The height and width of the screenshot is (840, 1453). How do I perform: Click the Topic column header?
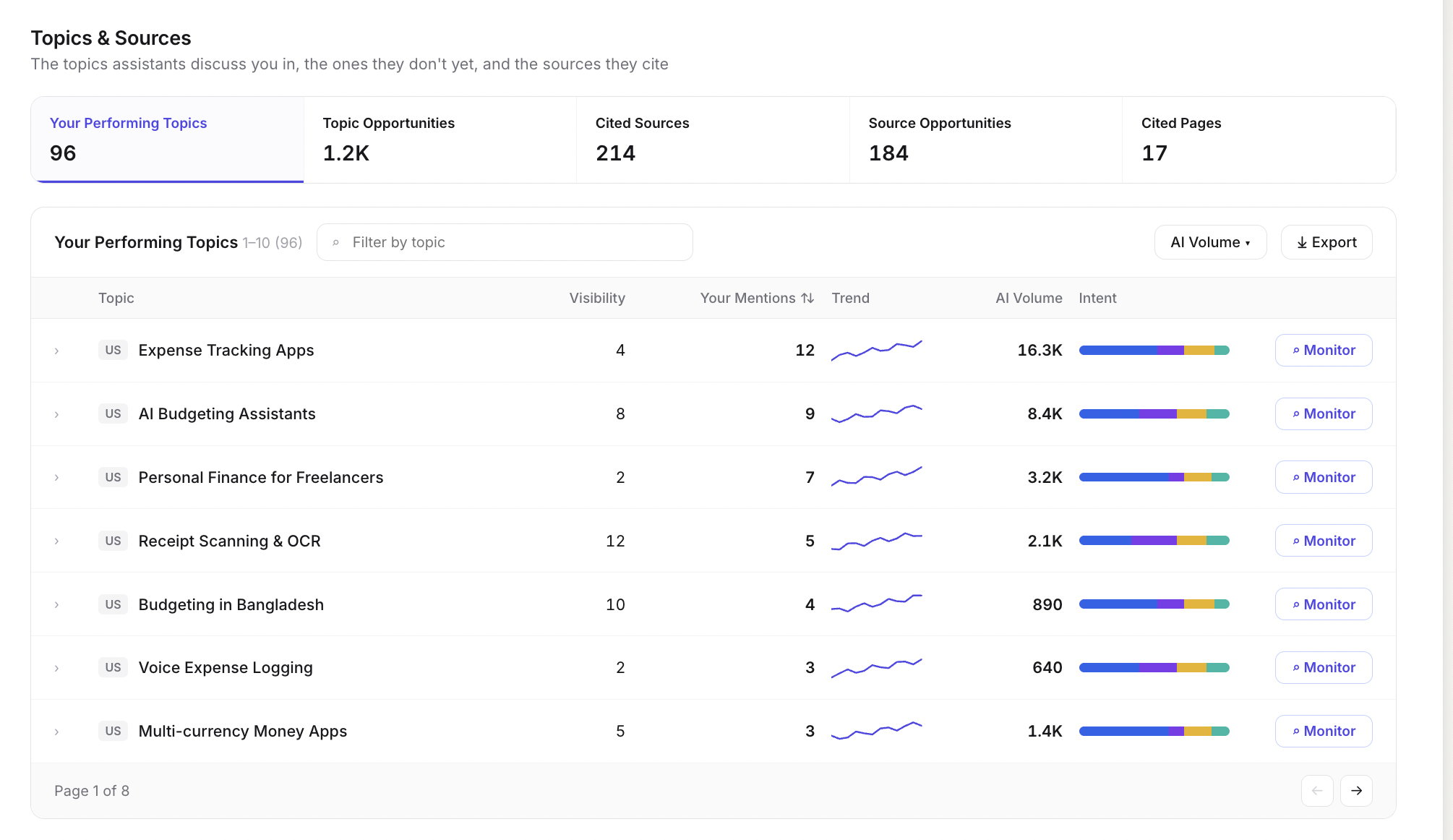116,298
